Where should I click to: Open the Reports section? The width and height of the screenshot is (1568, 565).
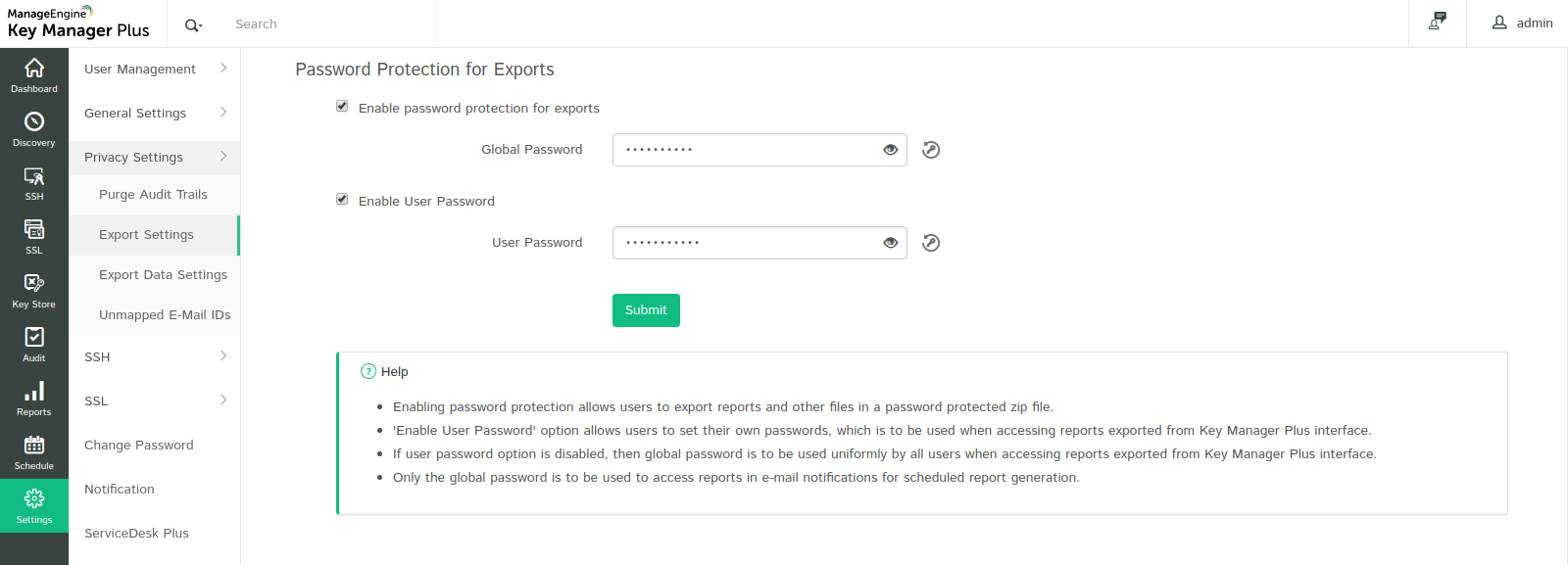tap(34, 398)
